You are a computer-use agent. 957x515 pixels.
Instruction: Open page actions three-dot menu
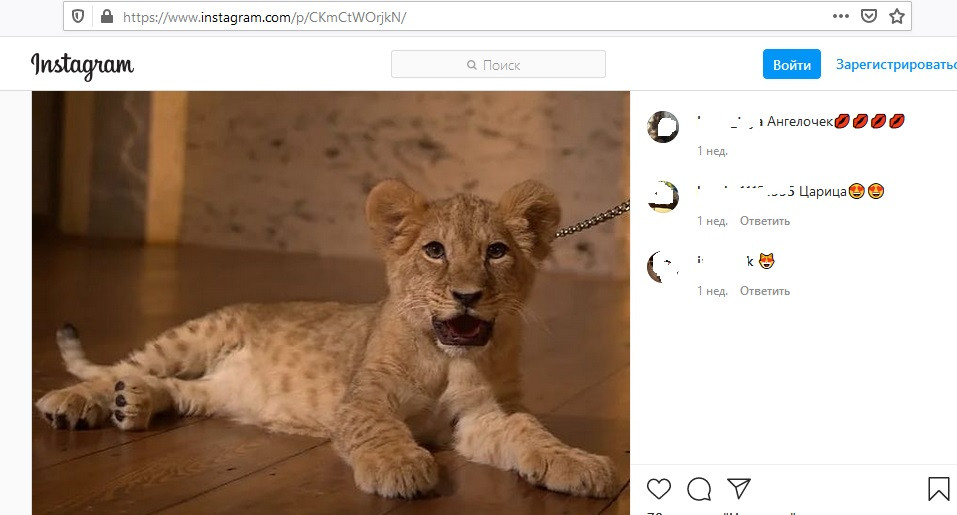point(841,17)
